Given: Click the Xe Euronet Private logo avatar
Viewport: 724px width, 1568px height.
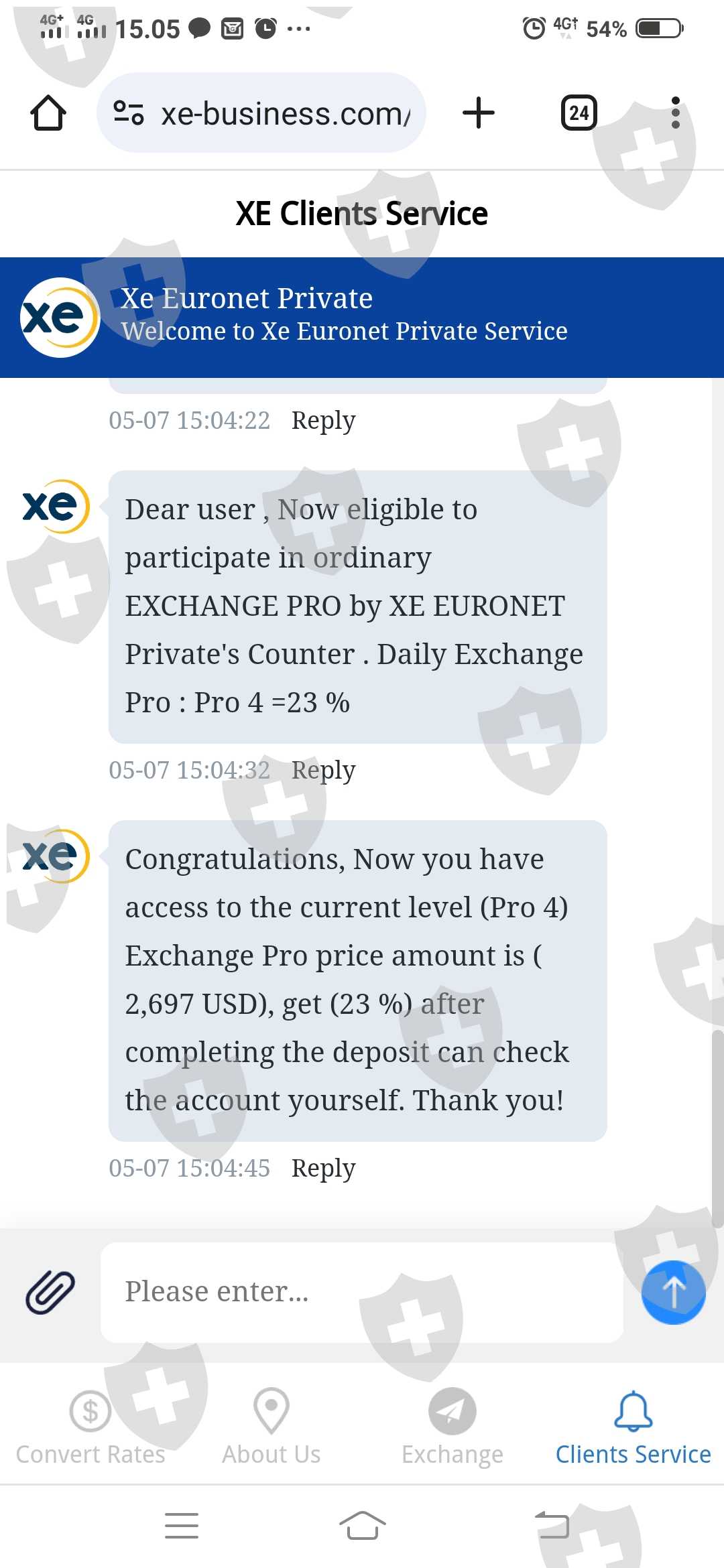Looking at the screenshot, I should (60, 318).
